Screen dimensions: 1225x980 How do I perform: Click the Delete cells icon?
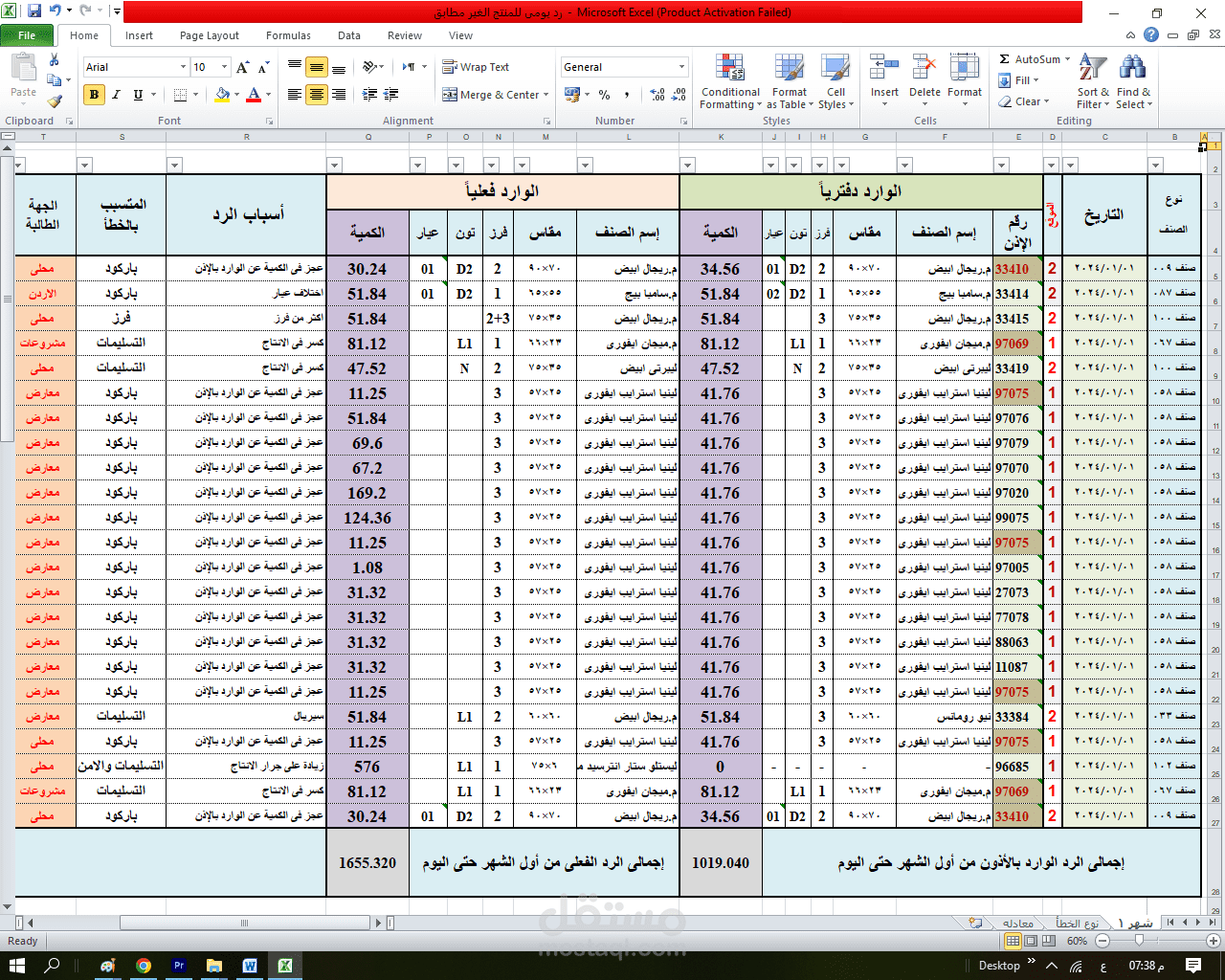coord(924,69)
